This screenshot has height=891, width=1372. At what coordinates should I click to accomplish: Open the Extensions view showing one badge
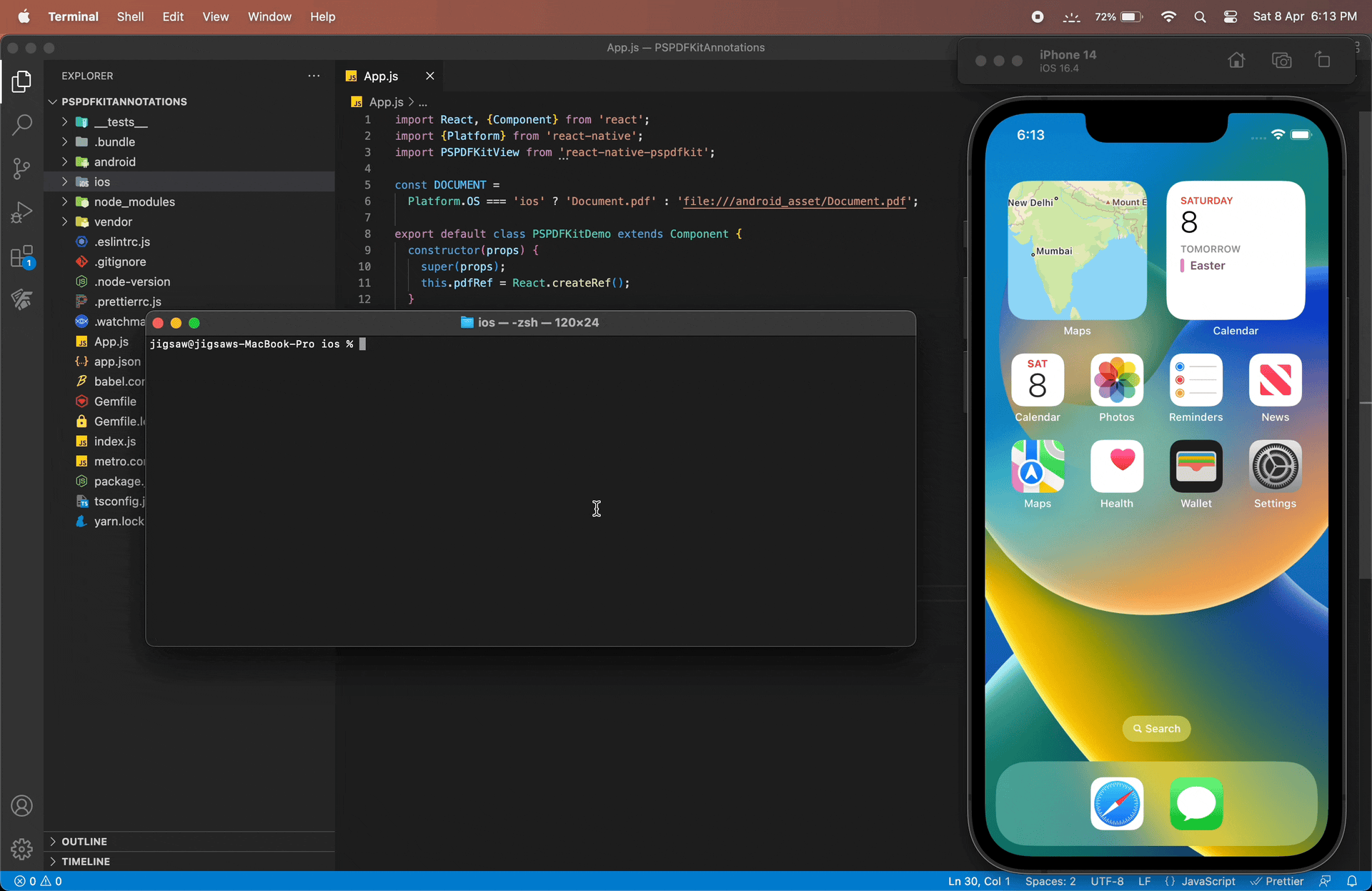tap(21, 256)
